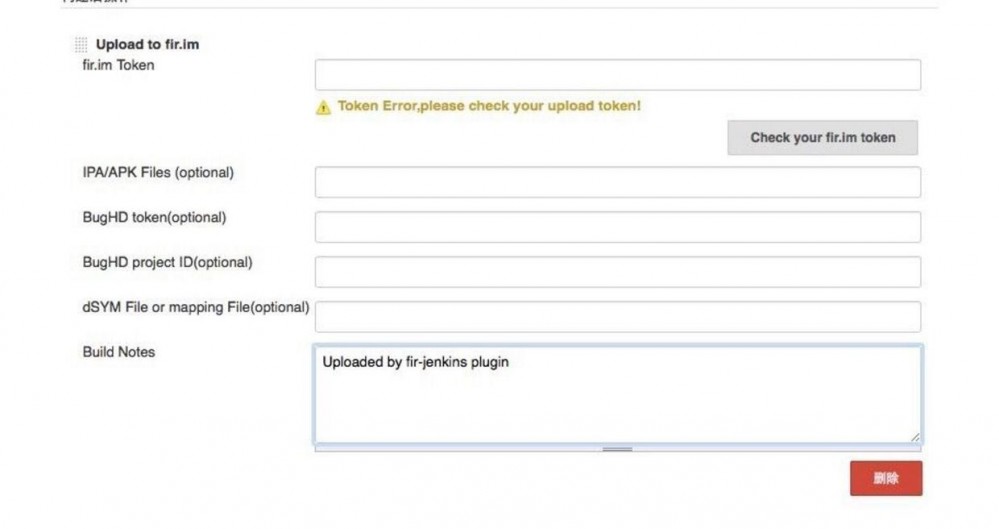The image size is (999, 529).
Task: Click the Build Notes label
Action: (118, 352)
